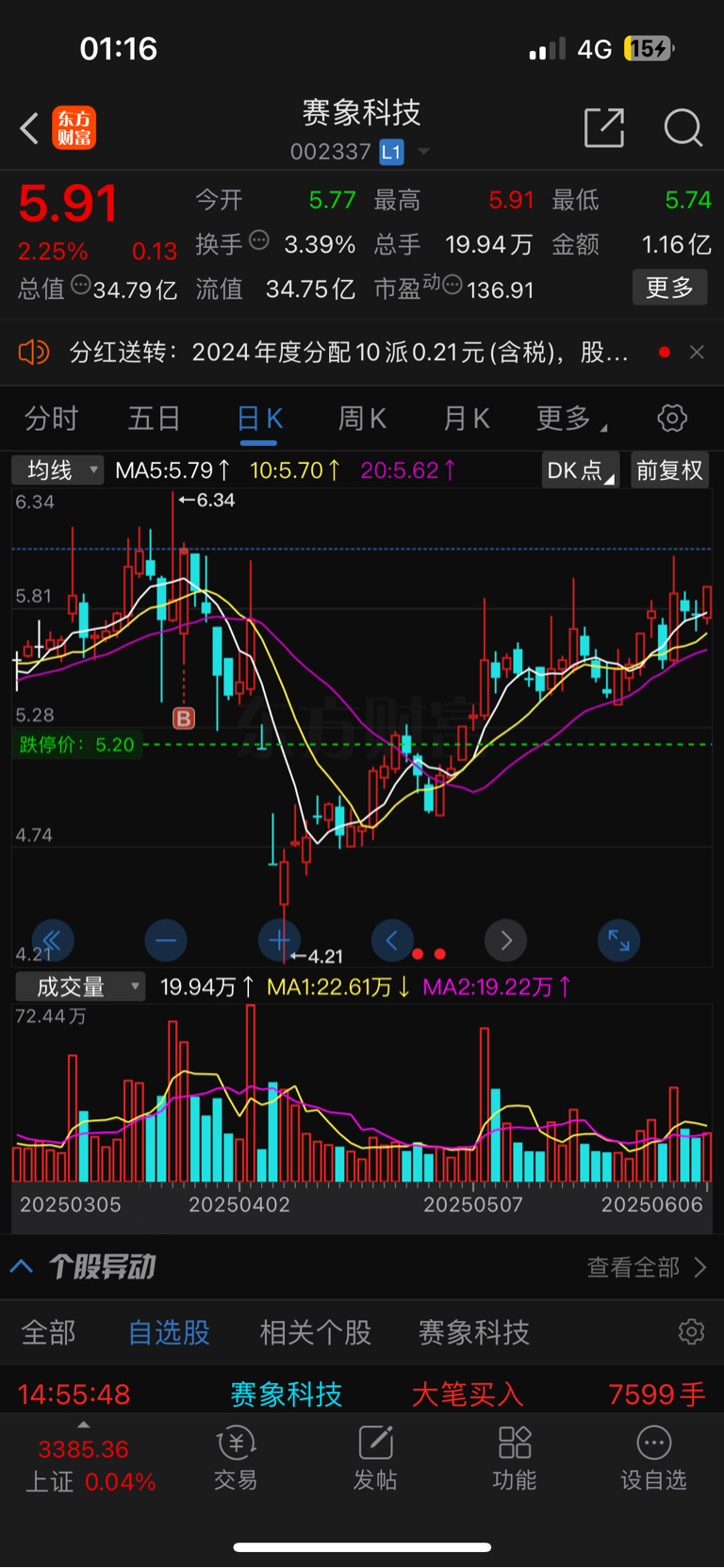
Task: Zoom out chart with minus button
Action: point(166,940)
